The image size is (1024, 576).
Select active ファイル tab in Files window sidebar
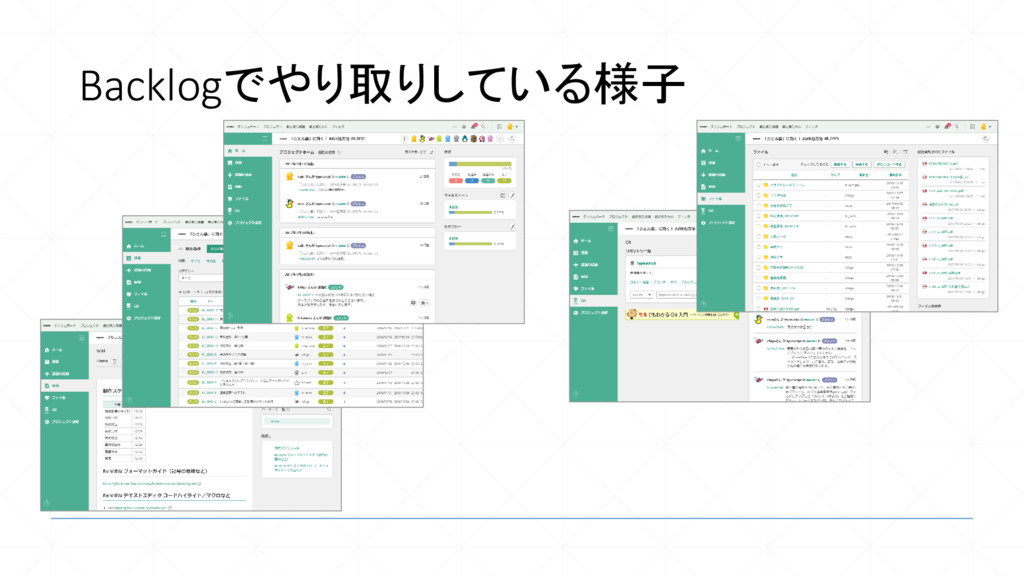[x=721, y=199]
